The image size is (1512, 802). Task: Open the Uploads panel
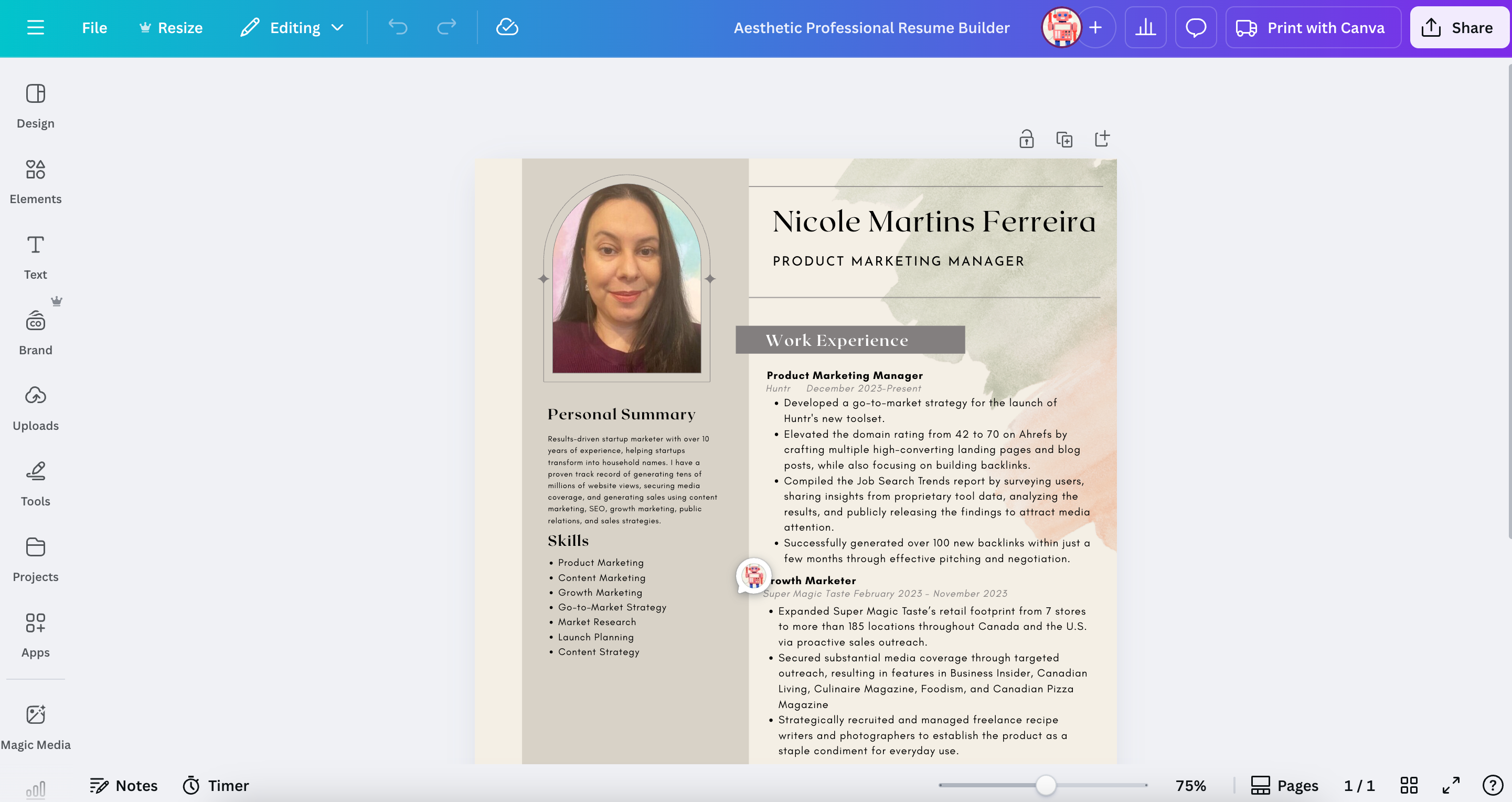tap(35, 408)
